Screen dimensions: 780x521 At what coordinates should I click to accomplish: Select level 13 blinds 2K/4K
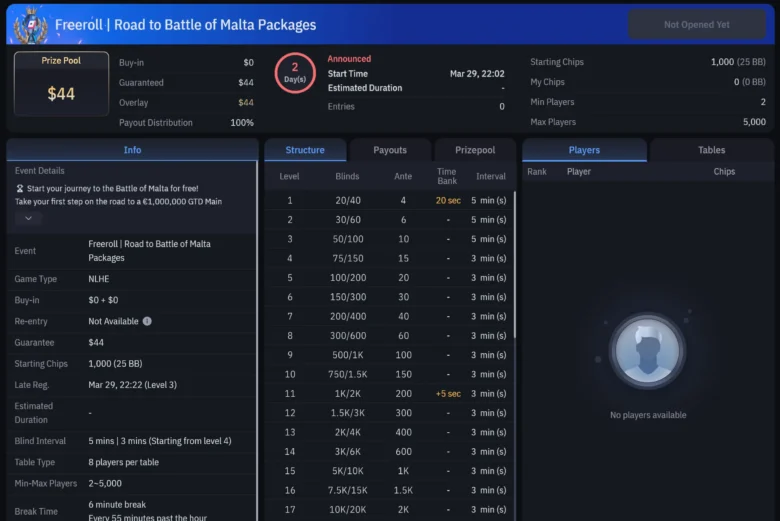click(x=348, y=432)
